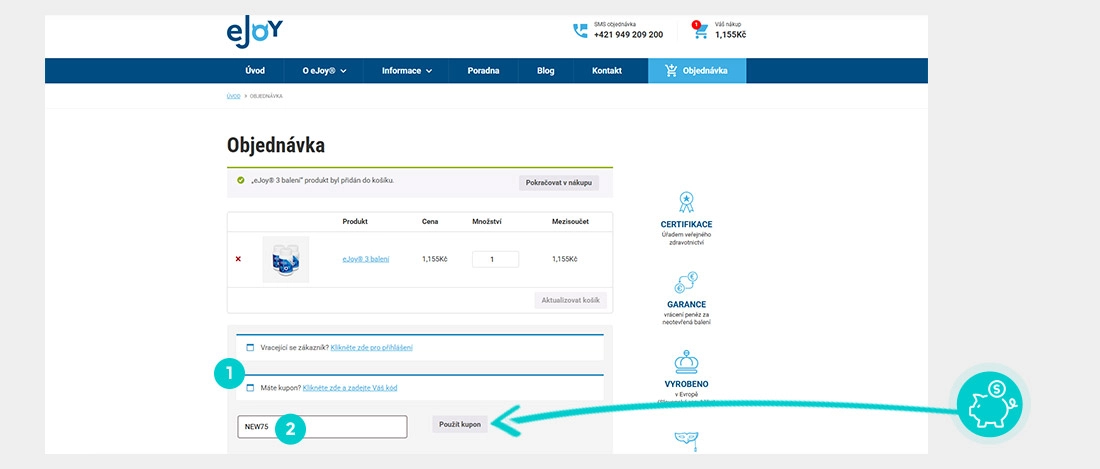Open the eJoy® 3 balení product link

(x=365, y=259)
